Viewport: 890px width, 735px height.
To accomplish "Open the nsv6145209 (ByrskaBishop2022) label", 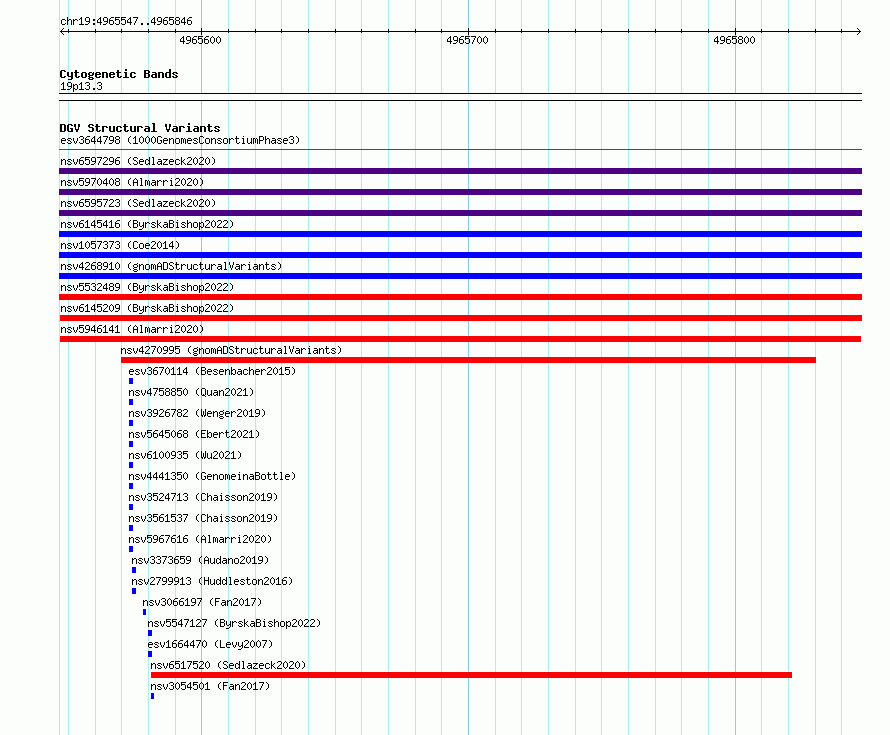I will coord(147,308).
